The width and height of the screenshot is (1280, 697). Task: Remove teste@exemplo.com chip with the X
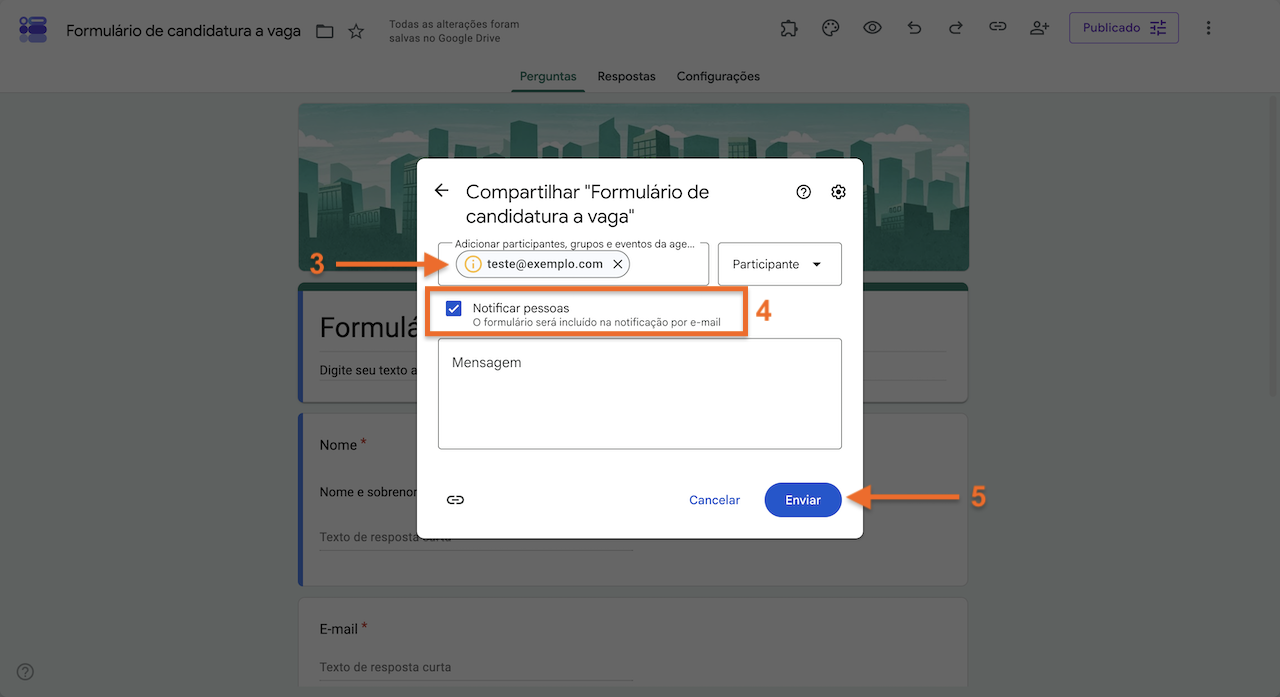point(618,264)
